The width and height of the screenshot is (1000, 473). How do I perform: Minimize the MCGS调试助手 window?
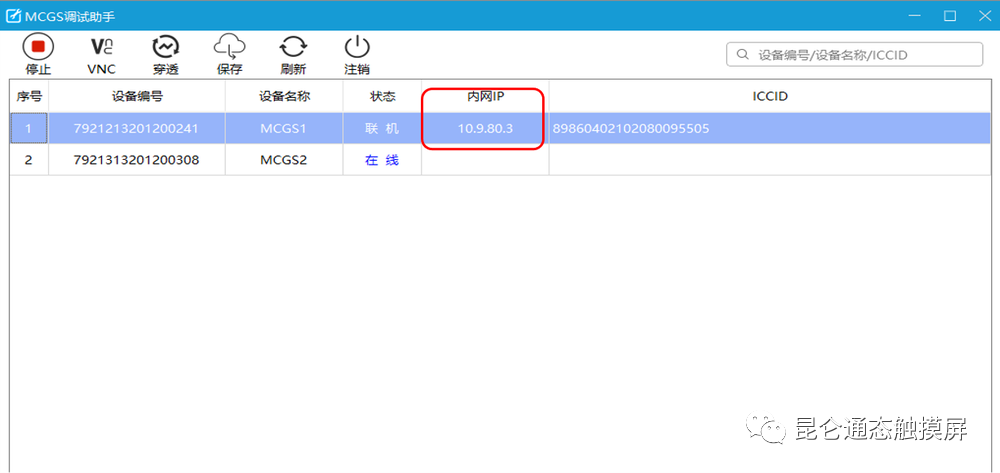[915, 16]
